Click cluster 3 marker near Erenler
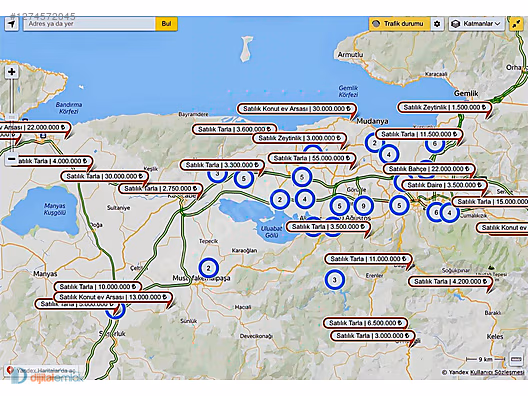This screenshot has height=396, width=528. pyautogui.click(x=334, y=279)
